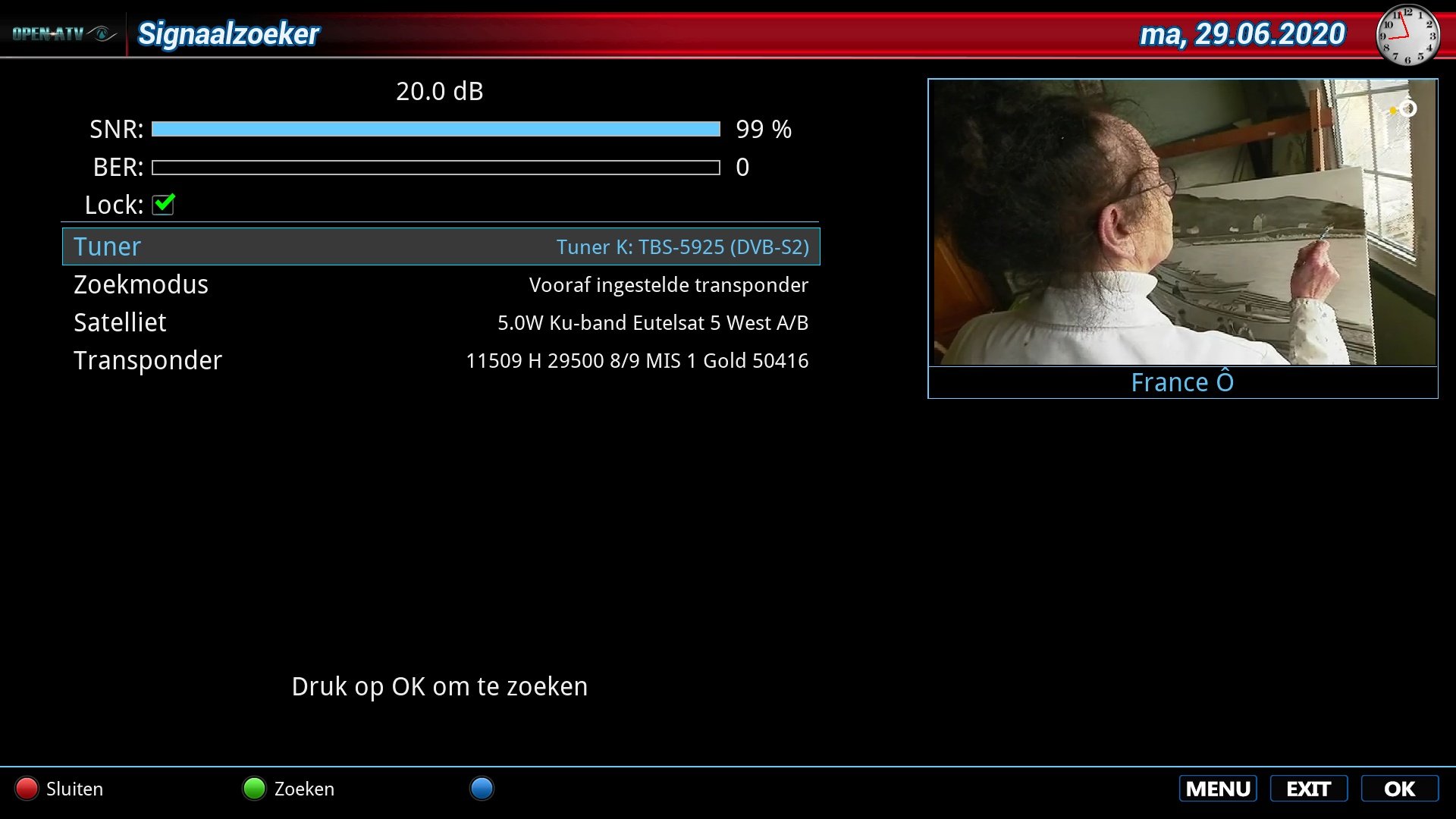Change Zoekmodus from Vooraf ingestelde transponder
The height and width of the screenshot is (819, 1456).
click(668, 285)
